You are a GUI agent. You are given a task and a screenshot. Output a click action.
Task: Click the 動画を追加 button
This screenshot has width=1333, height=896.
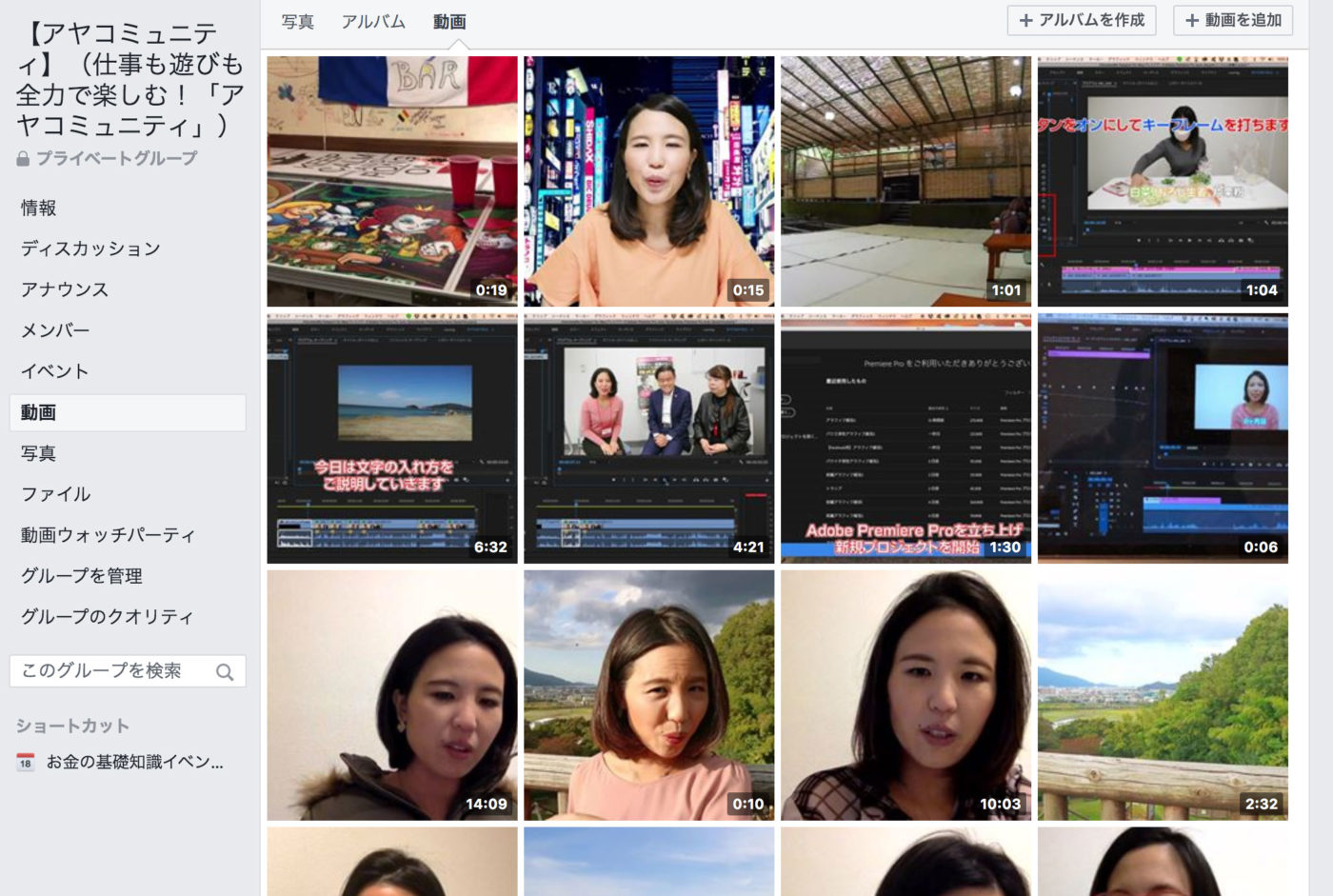click(1233, 20)
